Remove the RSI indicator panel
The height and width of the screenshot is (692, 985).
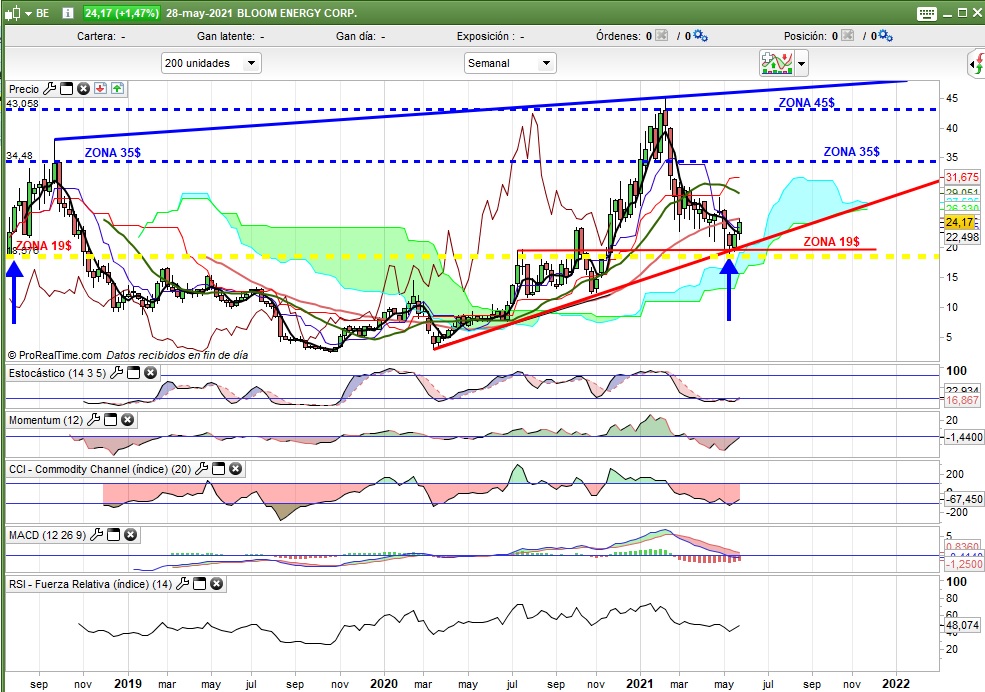click(x=216, y=584)
